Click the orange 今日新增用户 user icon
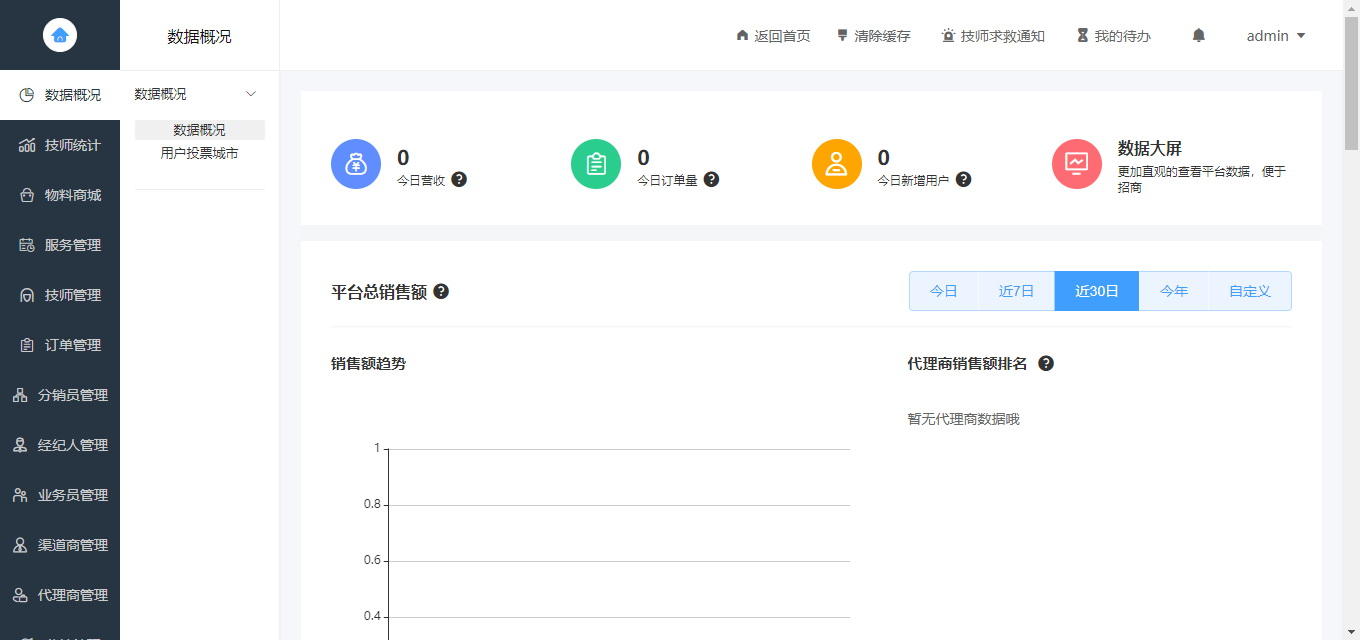The height and width of the screenshot is (640, 1360). (x=837, y=164)
